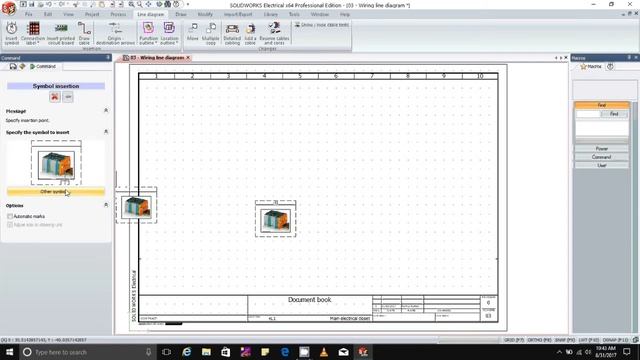Open the Connection label tool
Image resolution: width=640 pixels, height=360 pixels.
(x=33, y=33)
